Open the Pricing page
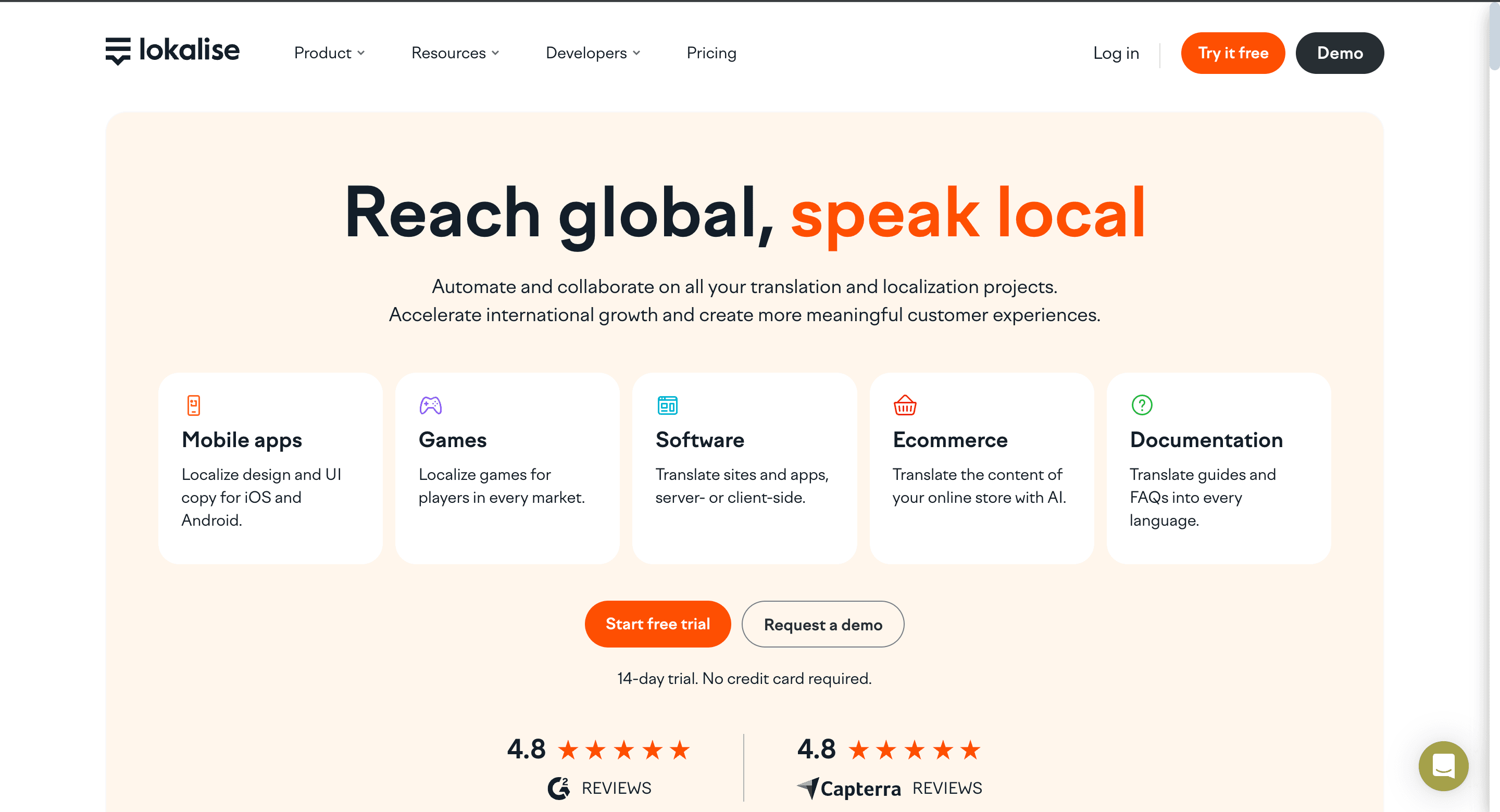1500x812 pixels. click(711, 53)
